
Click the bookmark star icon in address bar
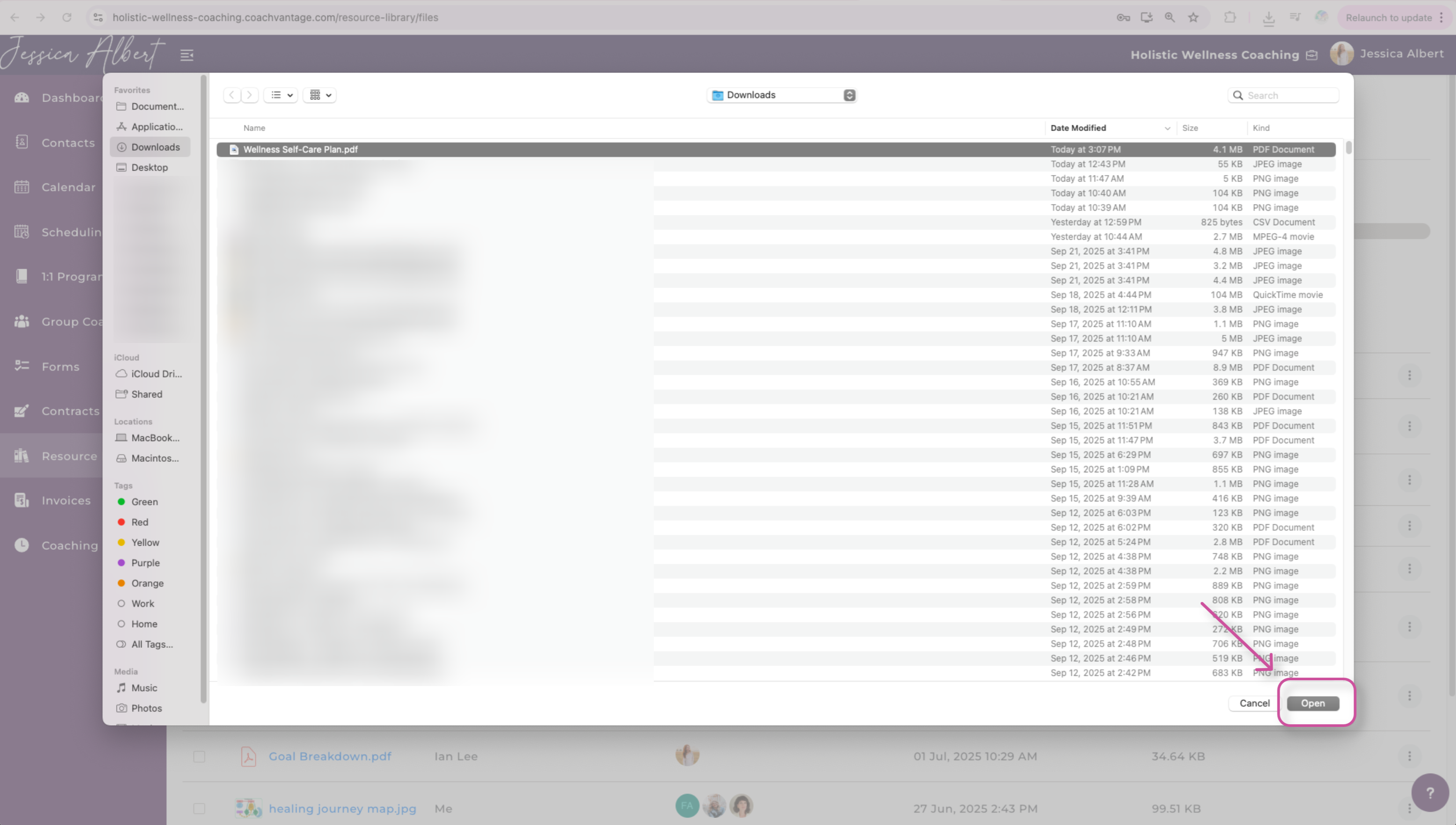(x=1193, y=18)
